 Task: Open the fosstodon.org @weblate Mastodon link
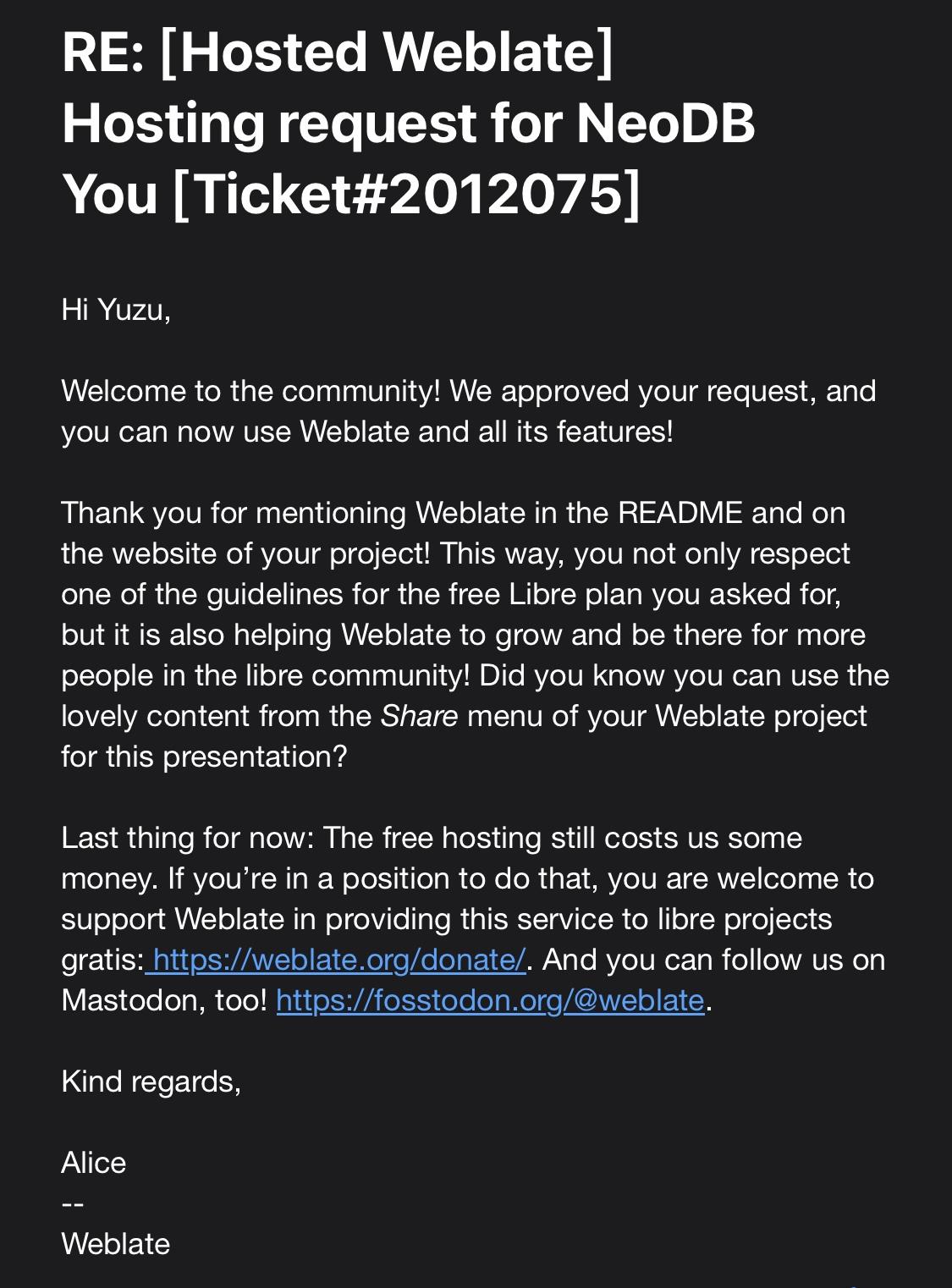(490, 1000)
